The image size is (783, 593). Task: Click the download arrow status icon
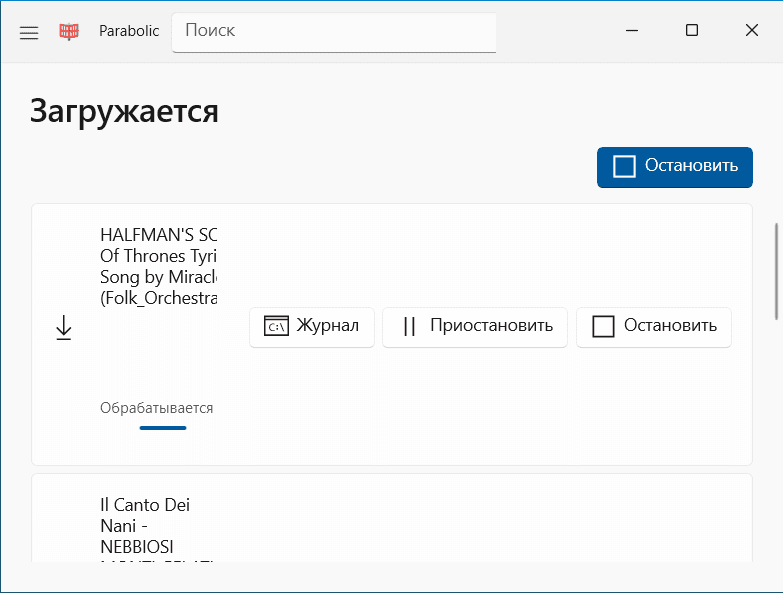click(64, 328)
